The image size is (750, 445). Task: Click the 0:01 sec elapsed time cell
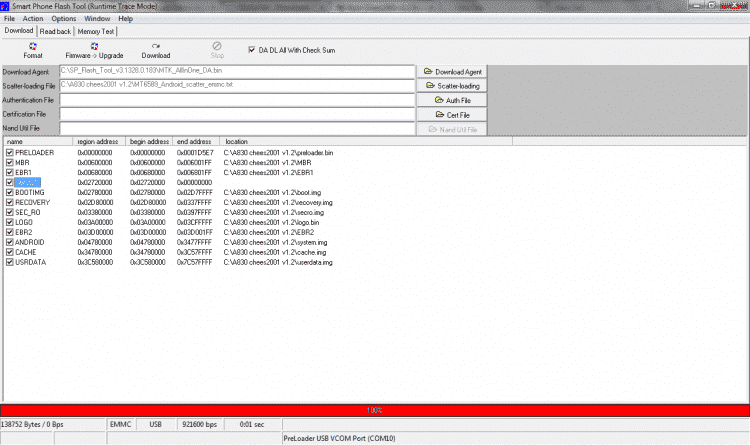[252, 424]
